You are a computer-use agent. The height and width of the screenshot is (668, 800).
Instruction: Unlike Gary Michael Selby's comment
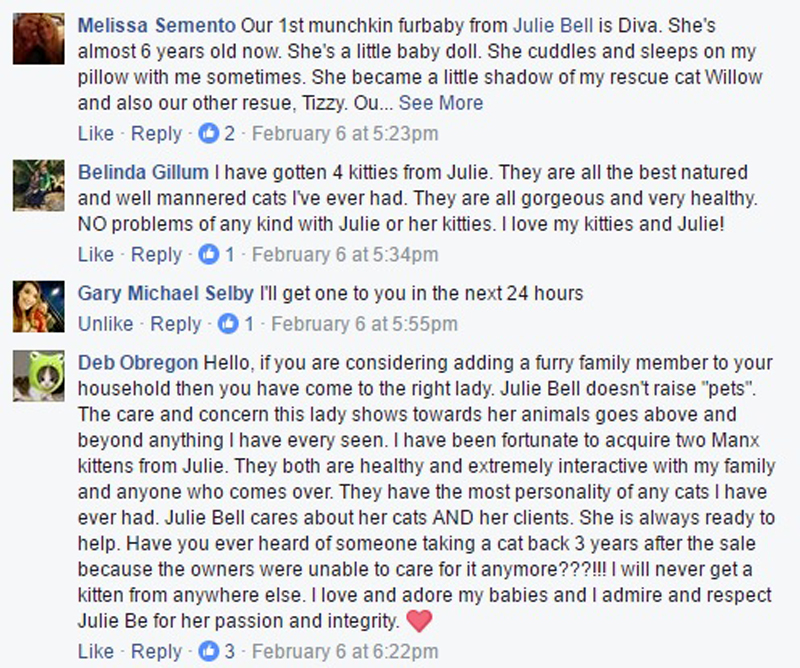[x=105, y=323]
